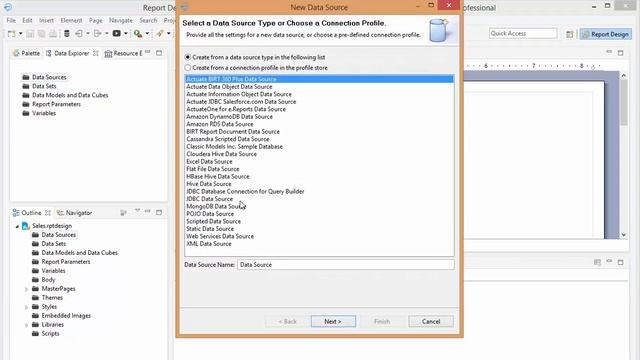
Task: Open the Navigate menu
Action: tap(120, 20)
